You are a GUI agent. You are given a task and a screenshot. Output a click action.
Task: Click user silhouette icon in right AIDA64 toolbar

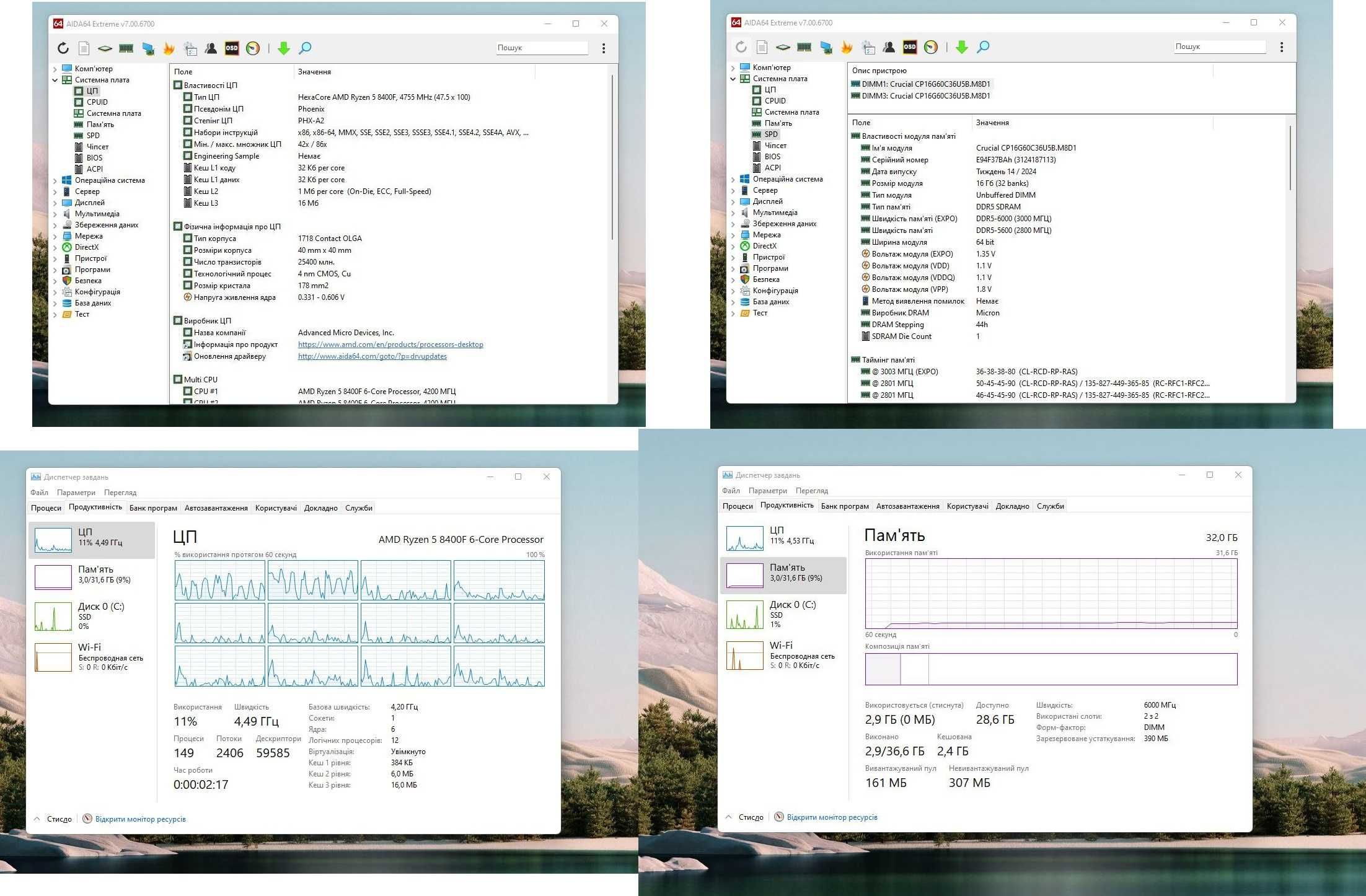(889, 47)
